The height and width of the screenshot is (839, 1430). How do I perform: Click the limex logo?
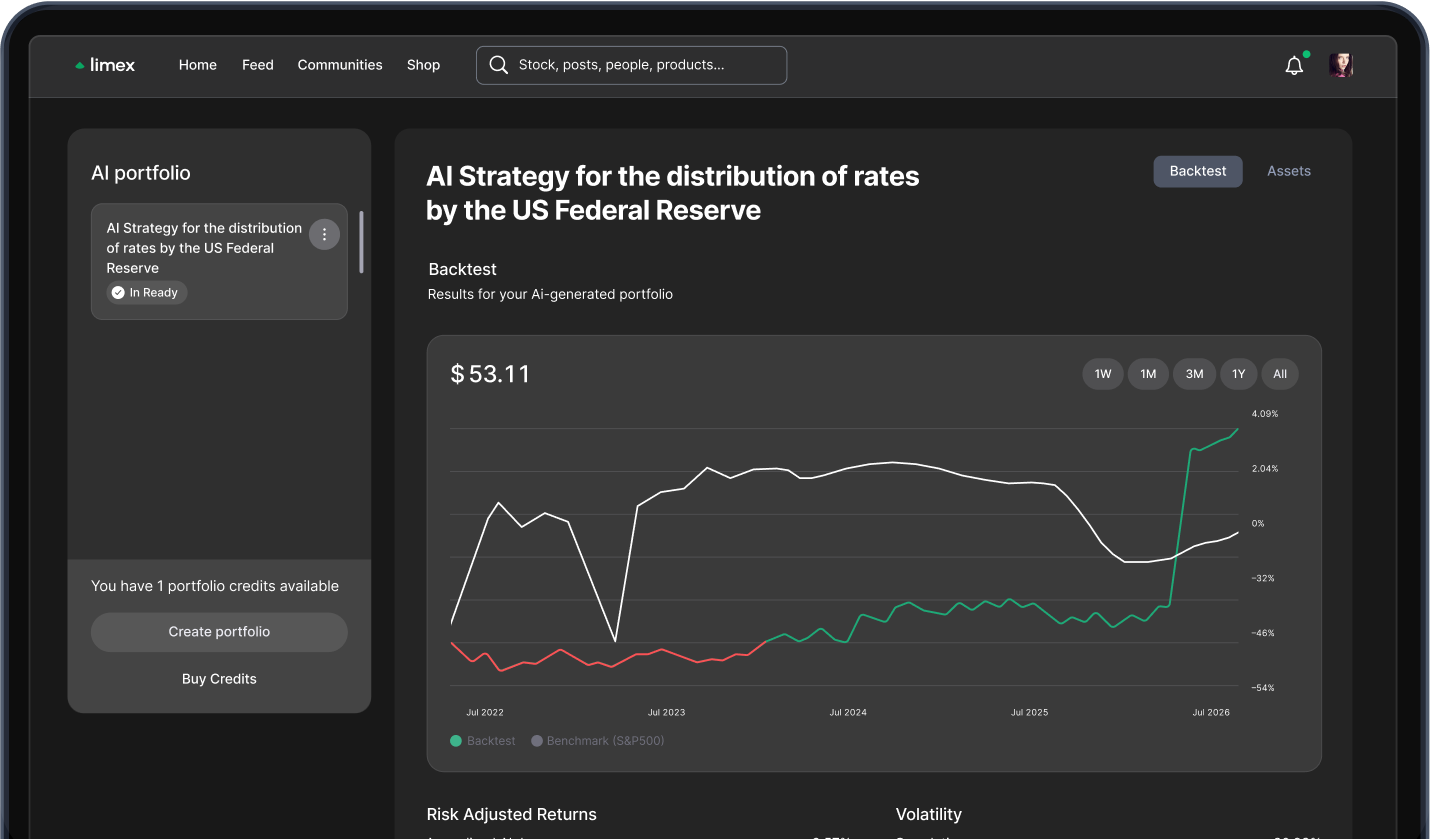tap(105, 65)
